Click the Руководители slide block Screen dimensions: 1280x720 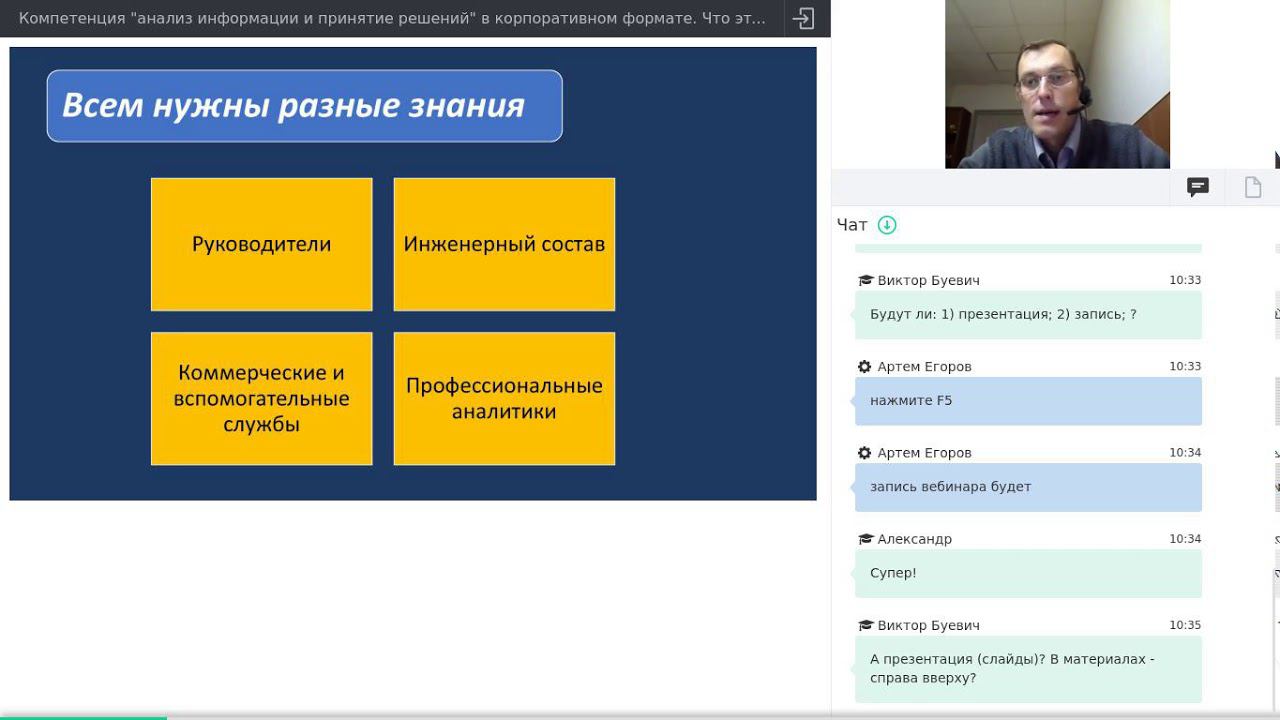pyautogui.click(x=262, y=244)
